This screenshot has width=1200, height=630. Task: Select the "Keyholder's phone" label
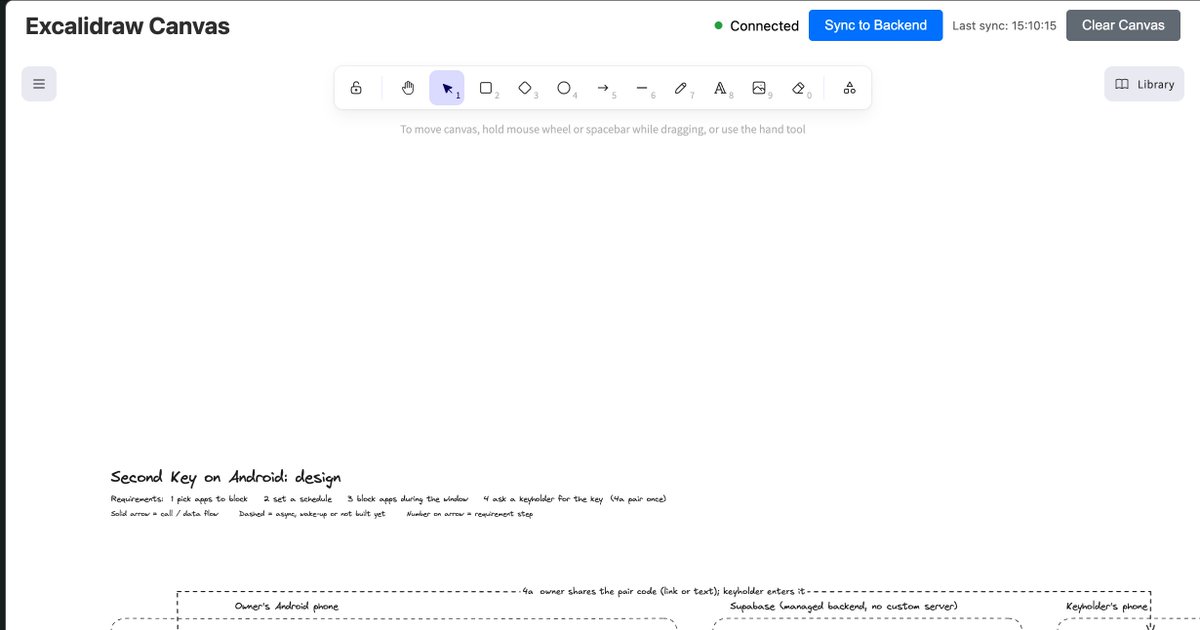[1108, 606]
